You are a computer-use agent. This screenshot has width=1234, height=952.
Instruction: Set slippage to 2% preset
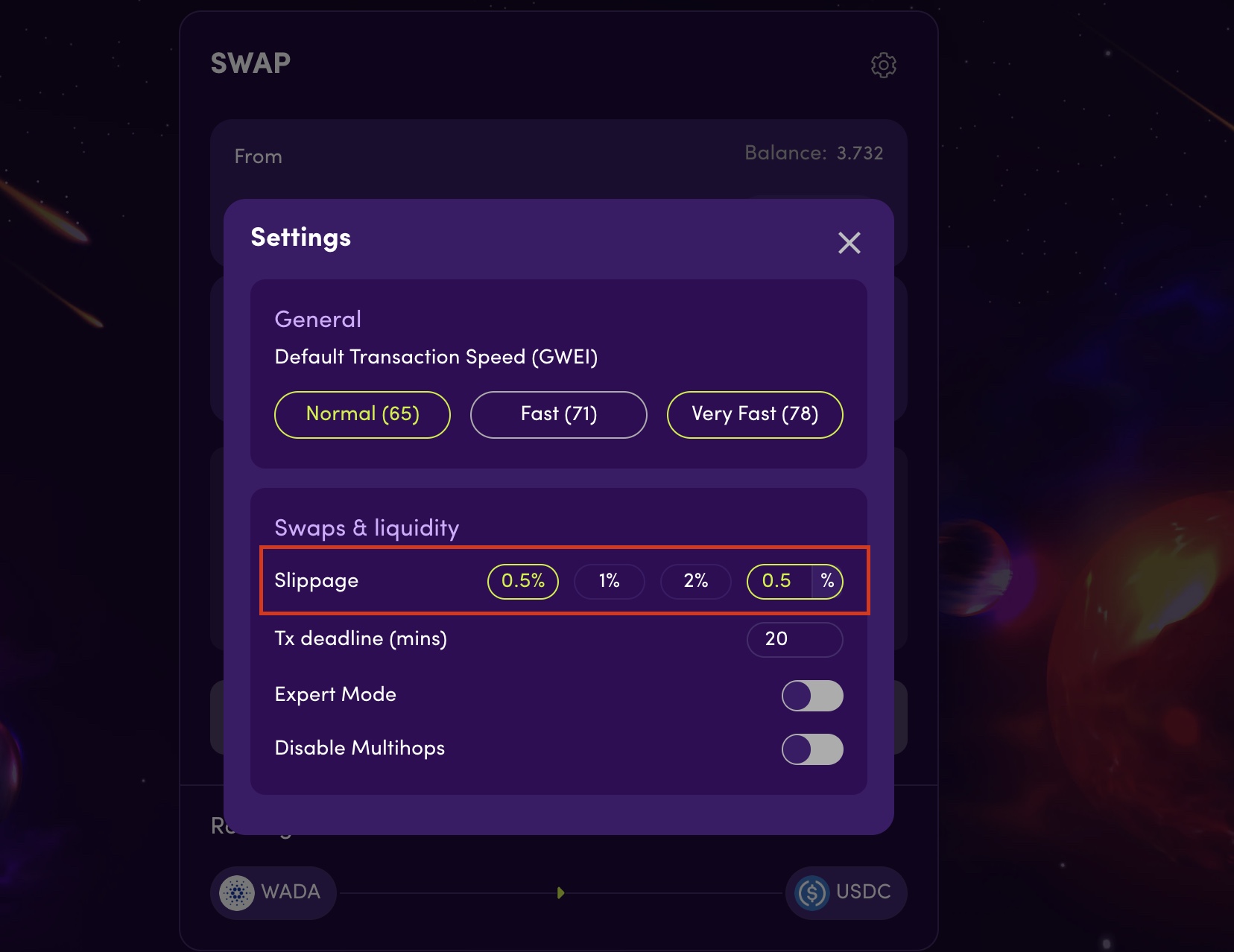[696, 581]
